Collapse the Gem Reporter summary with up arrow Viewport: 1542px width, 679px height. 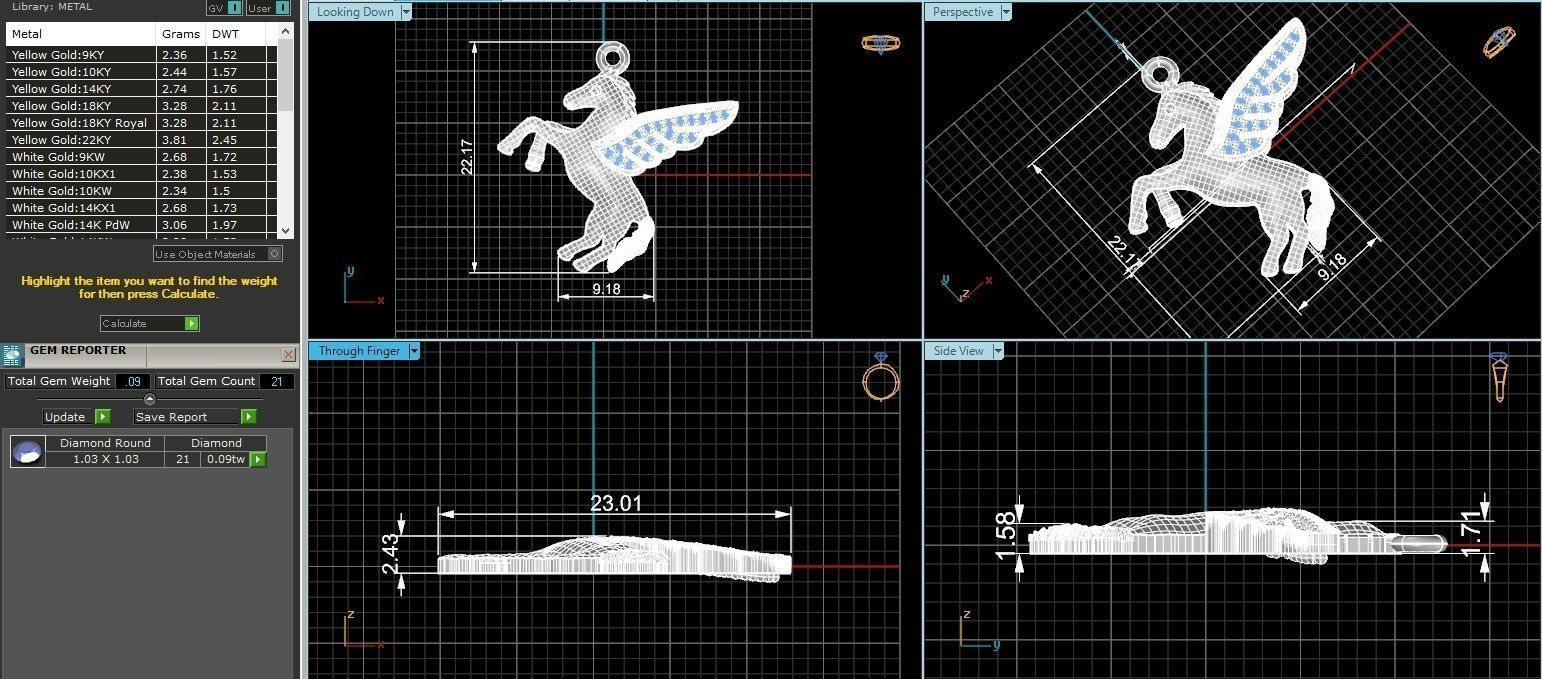pyautogui.click(x=150, y=399)
